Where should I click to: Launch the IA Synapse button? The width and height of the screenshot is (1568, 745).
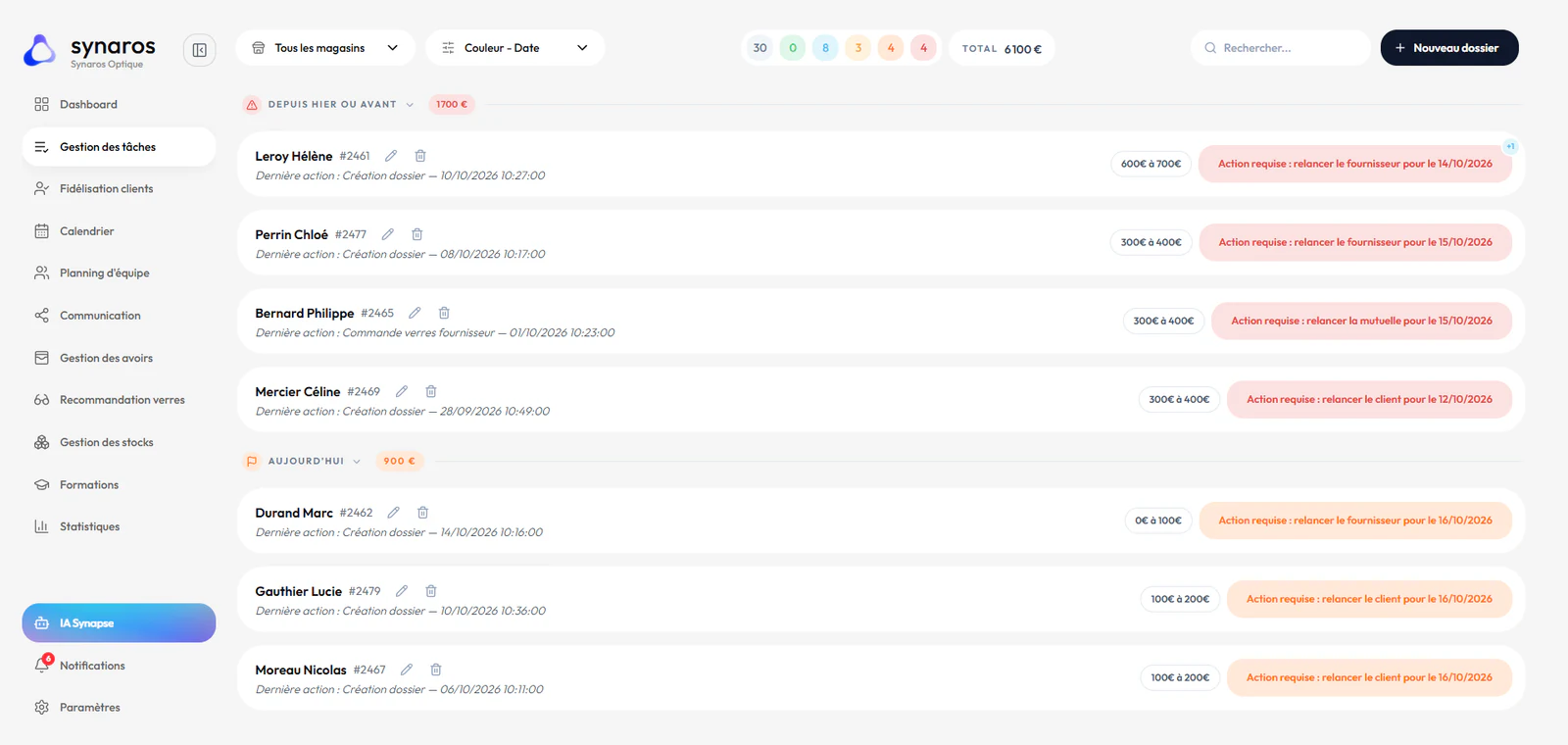119,622
